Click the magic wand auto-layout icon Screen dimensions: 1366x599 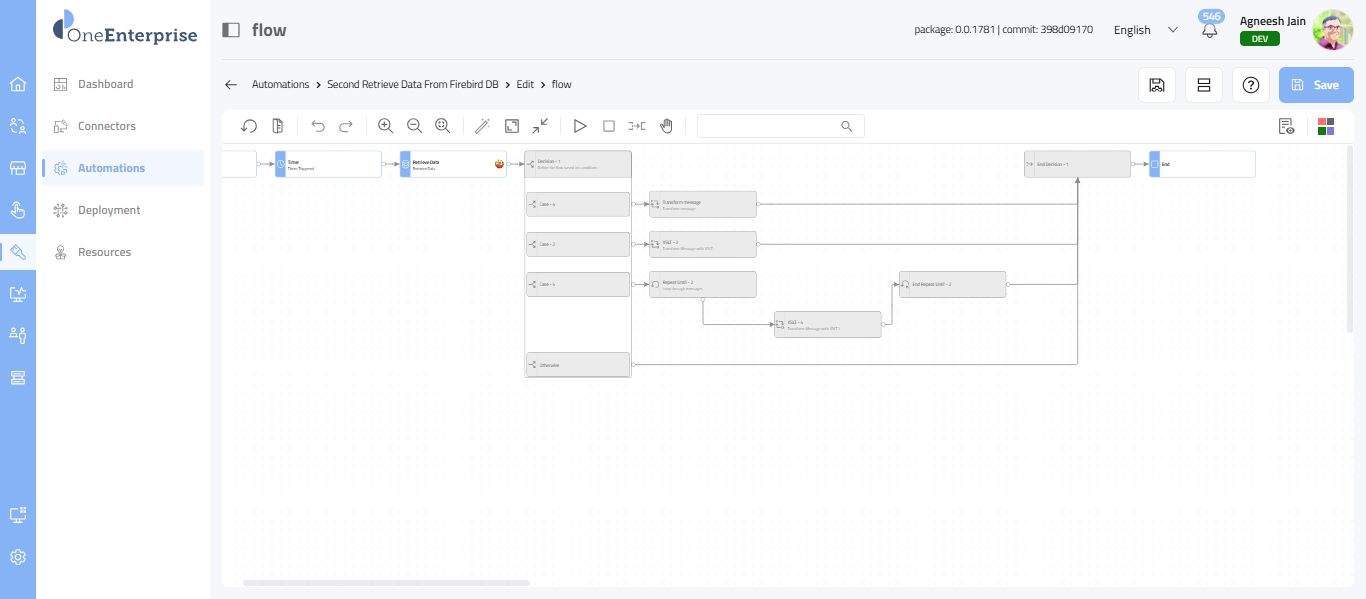click(x=482, y=126)
